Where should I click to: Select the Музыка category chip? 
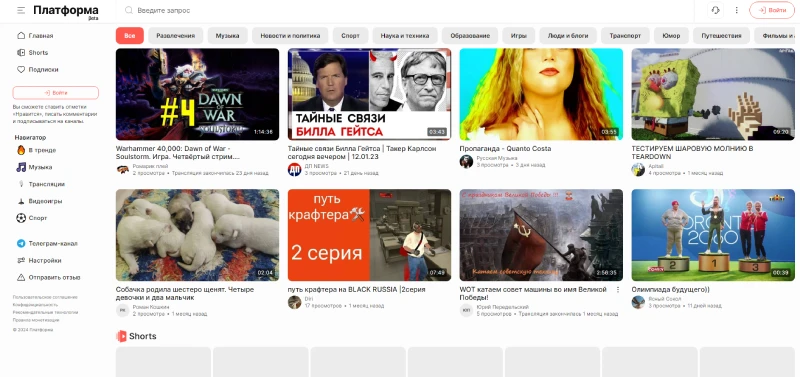point(228,36)
